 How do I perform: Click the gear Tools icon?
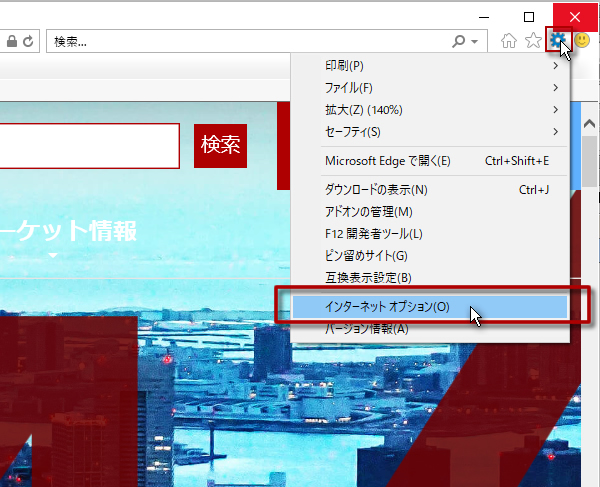pos(558,41)
